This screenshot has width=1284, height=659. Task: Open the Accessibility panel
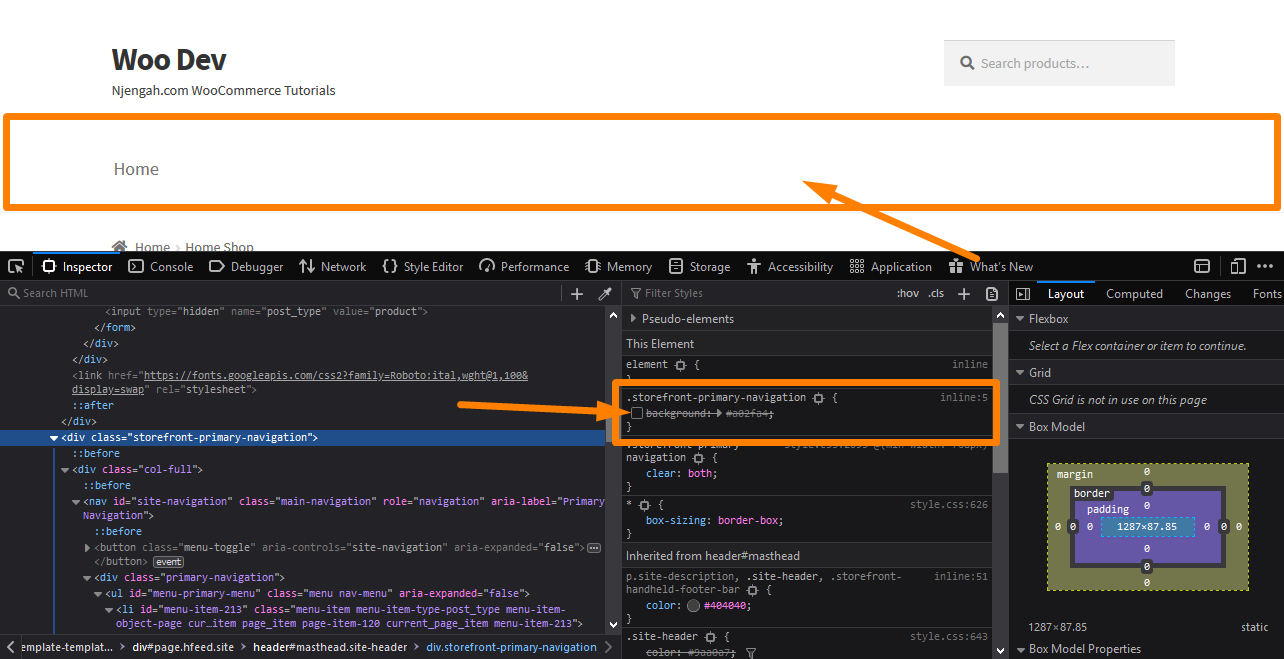789,267
